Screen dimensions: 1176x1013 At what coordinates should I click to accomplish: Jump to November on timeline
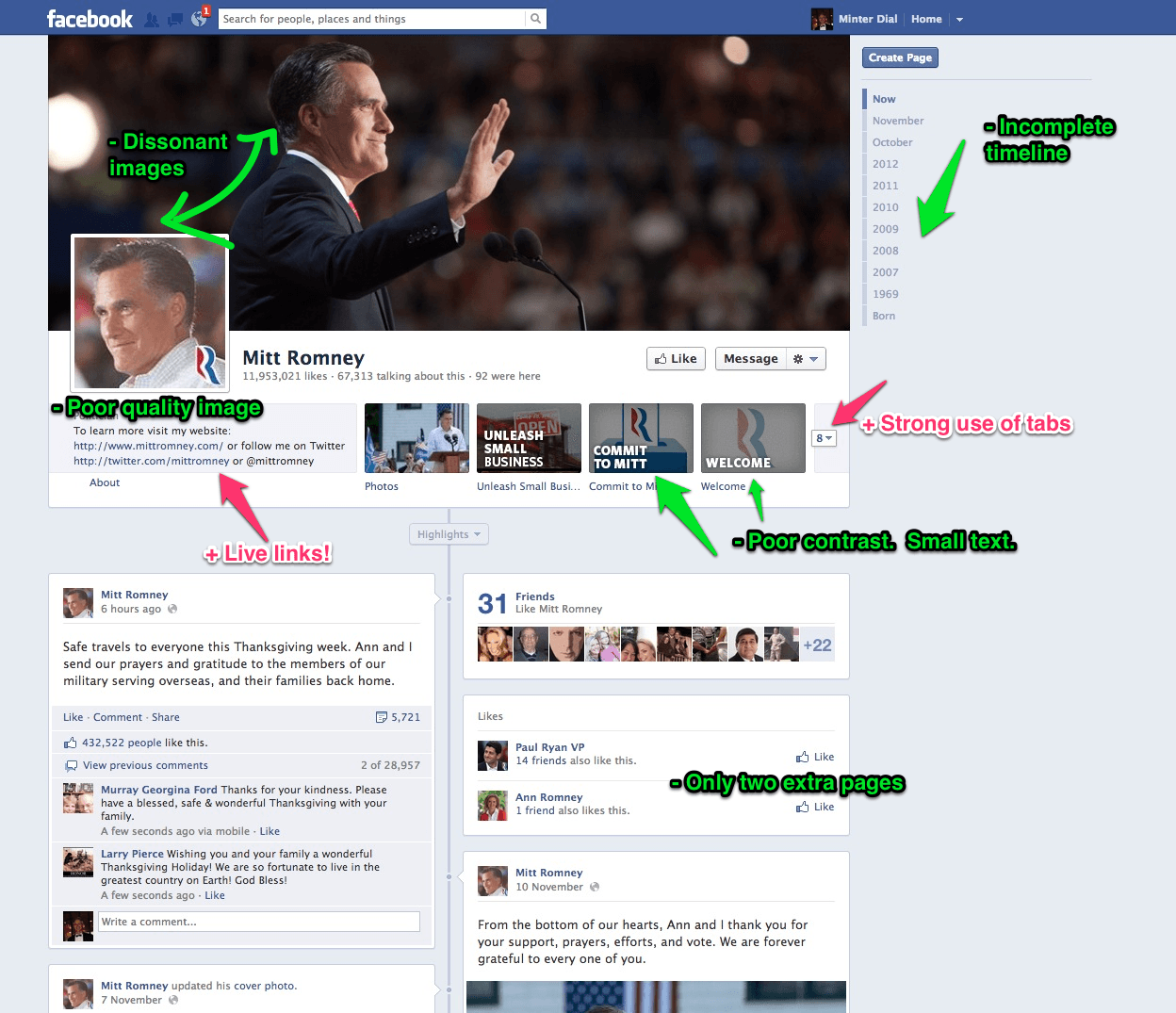pyautogui.click(x=898, y=121)
